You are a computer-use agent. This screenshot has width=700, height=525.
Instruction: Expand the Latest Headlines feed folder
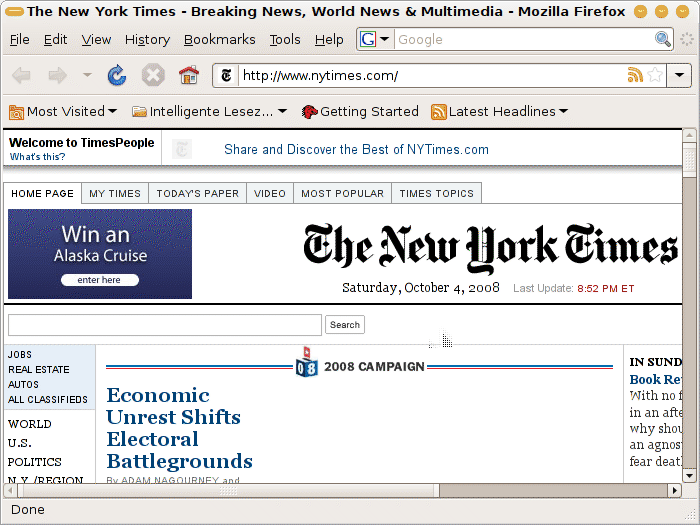pyautogui.click(x=499, y=111)
